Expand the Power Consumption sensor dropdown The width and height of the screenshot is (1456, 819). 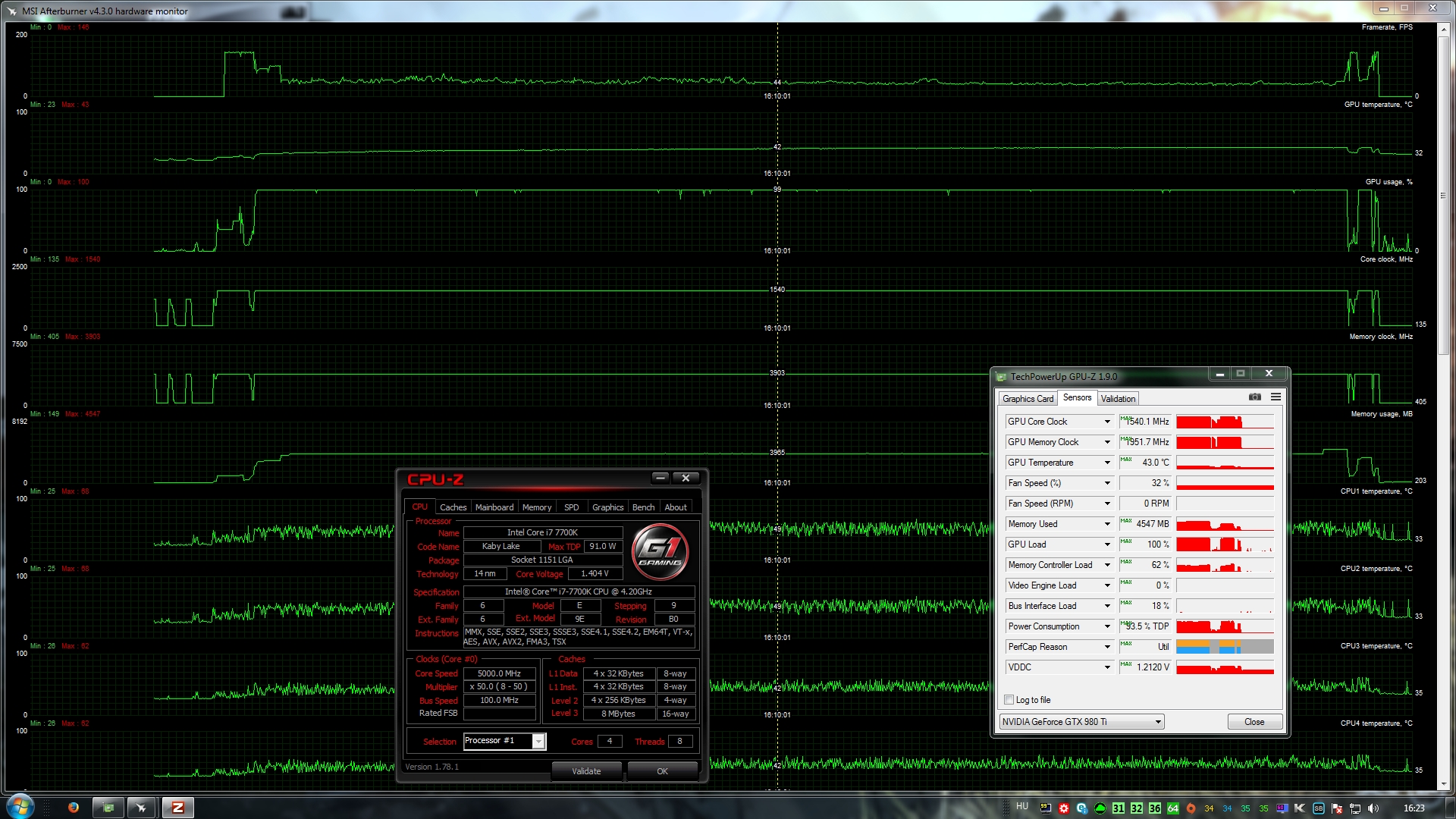pos(1106,626)
